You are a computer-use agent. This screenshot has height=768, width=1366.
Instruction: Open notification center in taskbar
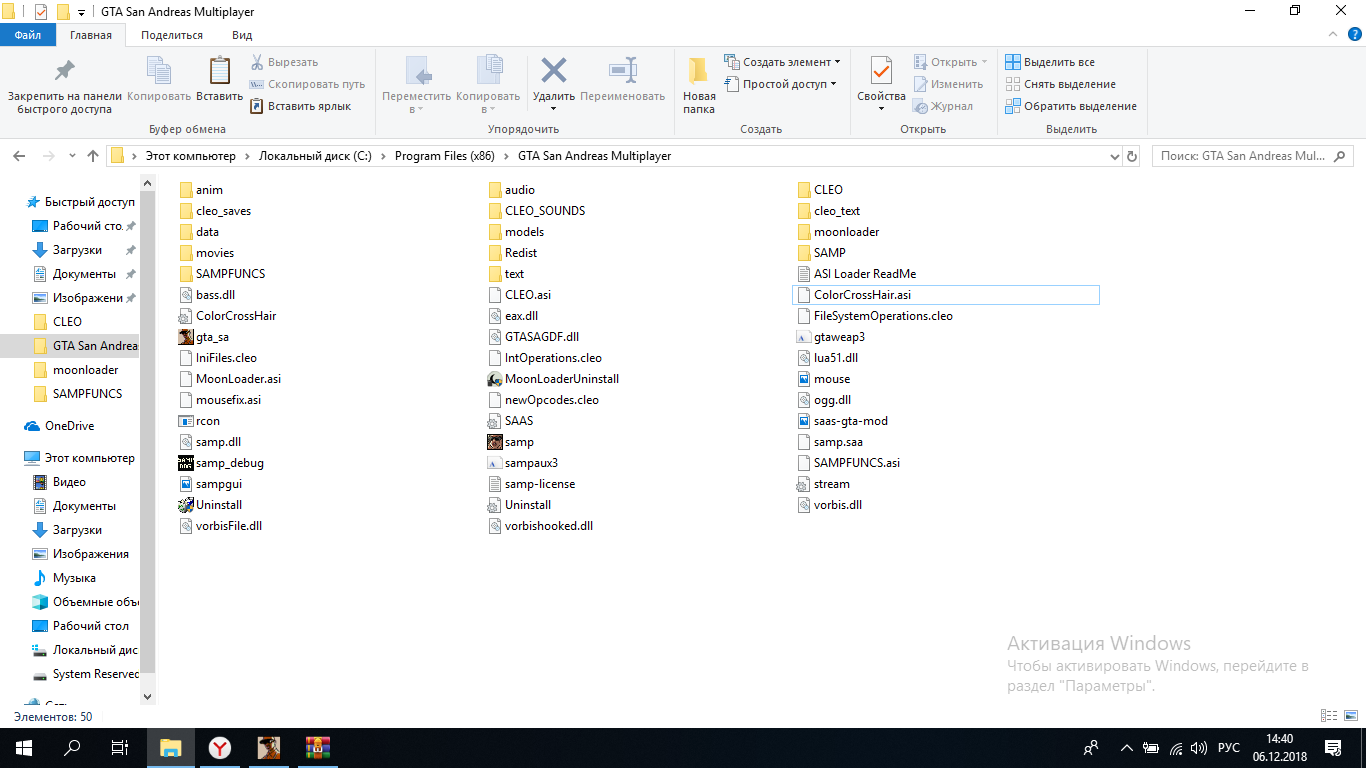point(1334,748)
